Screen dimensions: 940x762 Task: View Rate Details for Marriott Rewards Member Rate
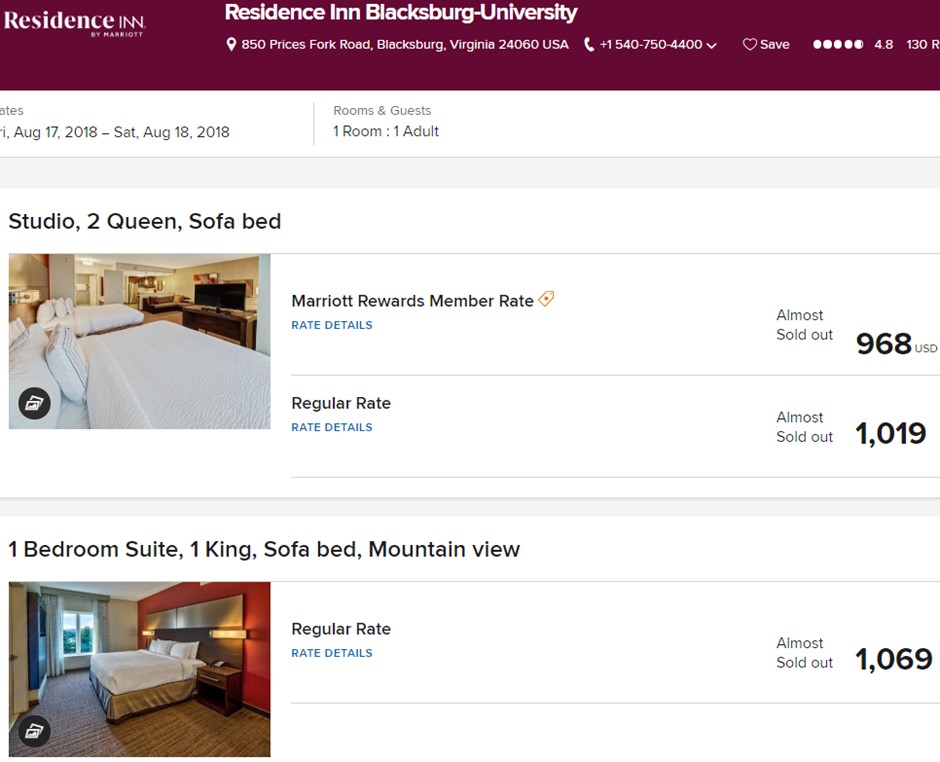tap(332, 325)
